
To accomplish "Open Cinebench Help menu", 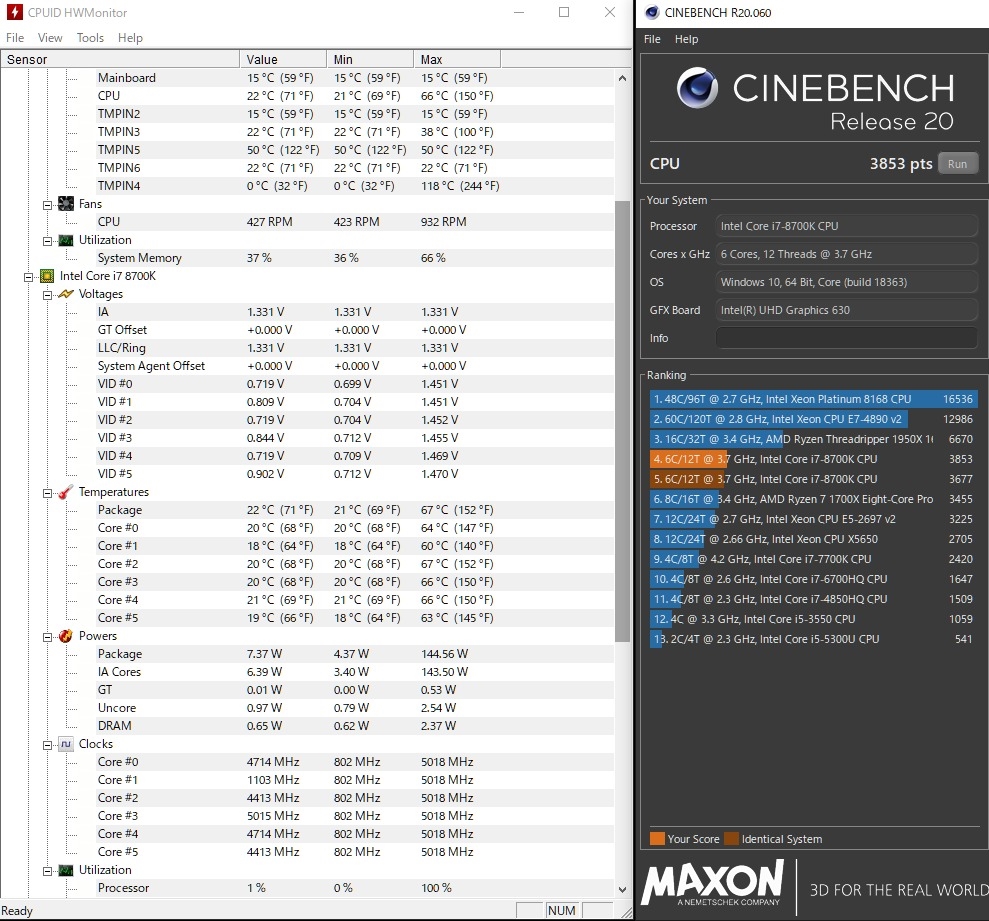I will [686, 39].
